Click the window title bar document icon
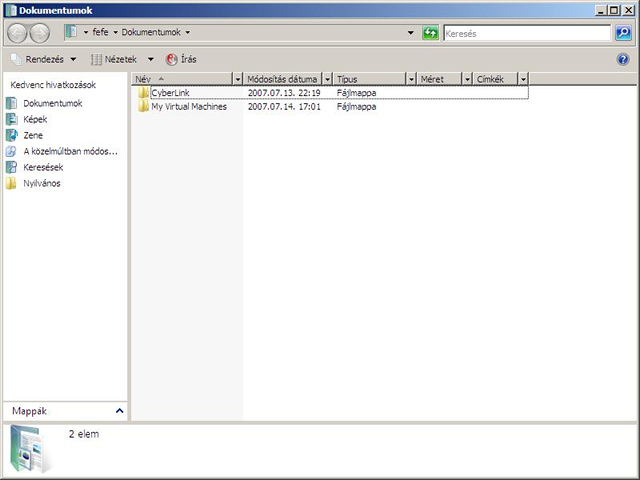 (x=11, y=10)
